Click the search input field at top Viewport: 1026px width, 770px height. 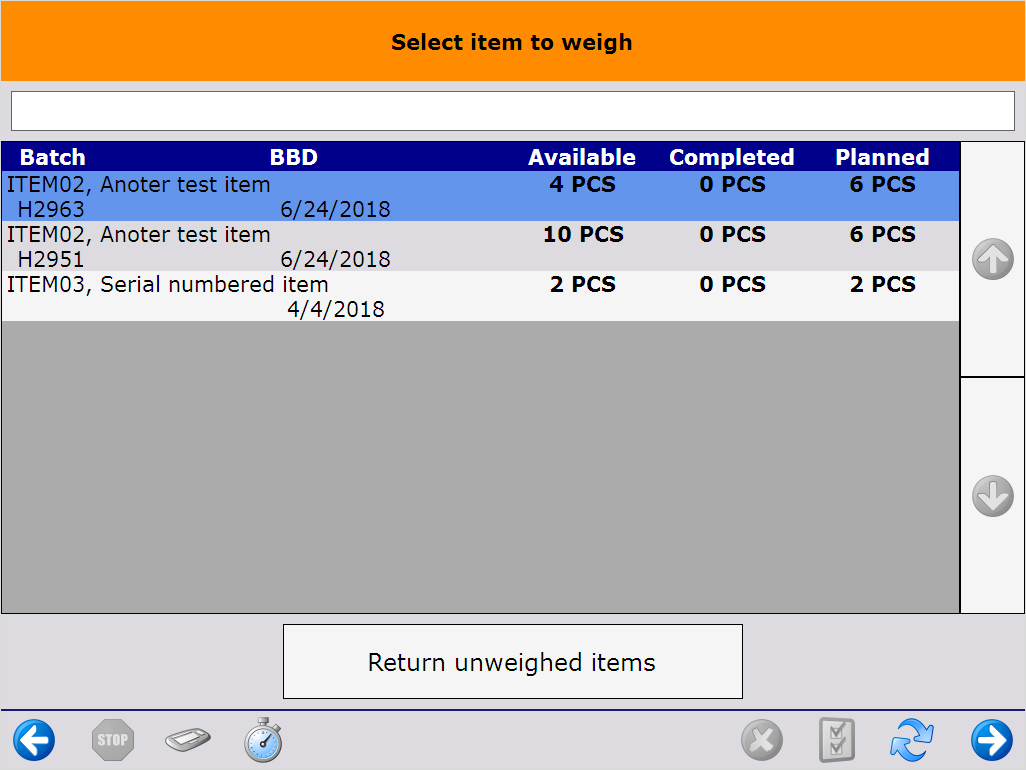[512, 111]
